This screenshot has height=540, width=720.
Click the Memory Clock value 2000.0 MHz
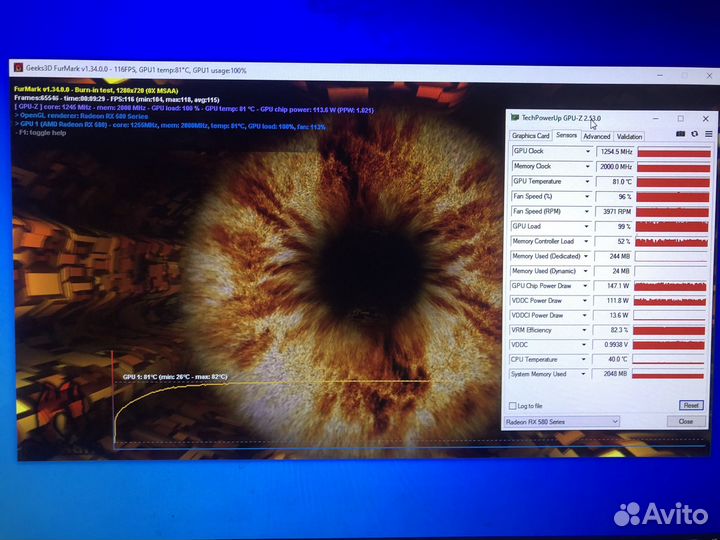coord(614,167)
